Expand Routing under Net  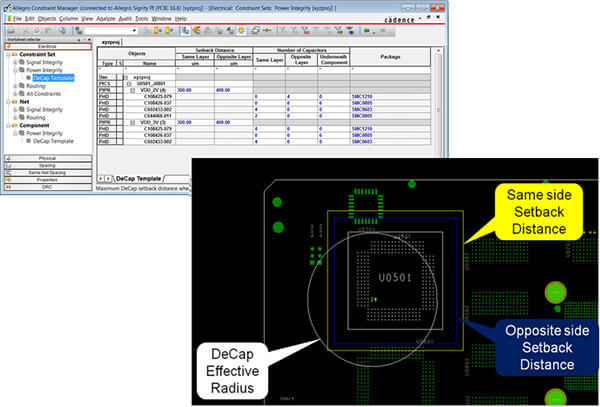15,117
